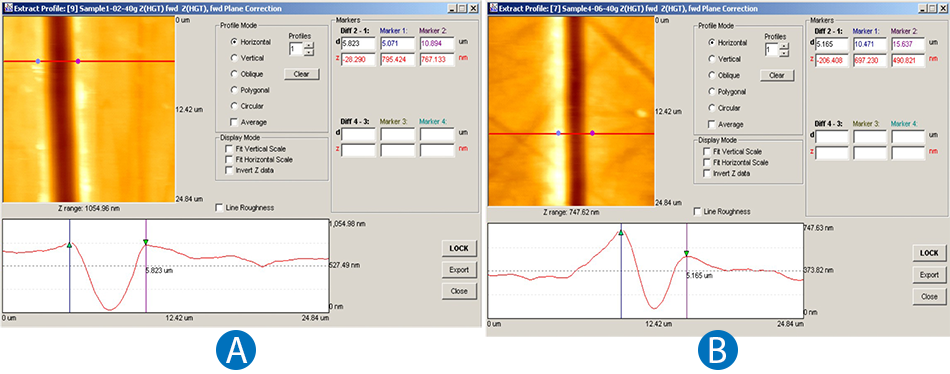Click the magenta marker dot on right AFM image
950x374 pixels.
(x=593, y=133)
